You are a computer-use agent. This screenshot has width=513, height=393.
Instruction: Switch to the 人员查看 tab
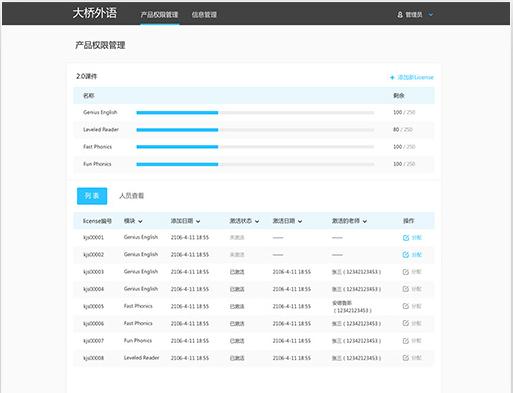(132, 196)
